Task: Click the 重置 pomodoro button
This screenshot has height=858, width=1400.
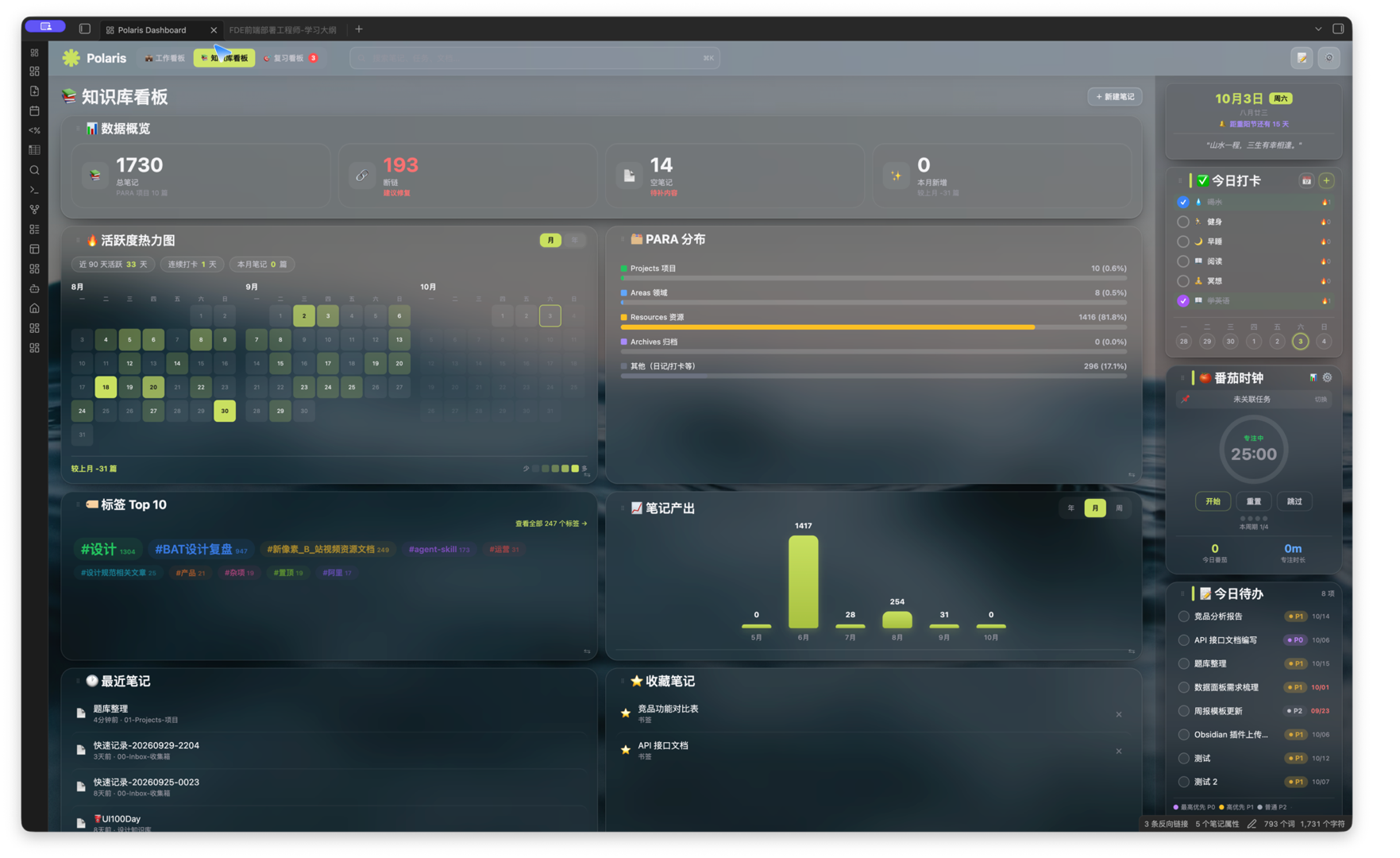Action: pos(1254,502)
